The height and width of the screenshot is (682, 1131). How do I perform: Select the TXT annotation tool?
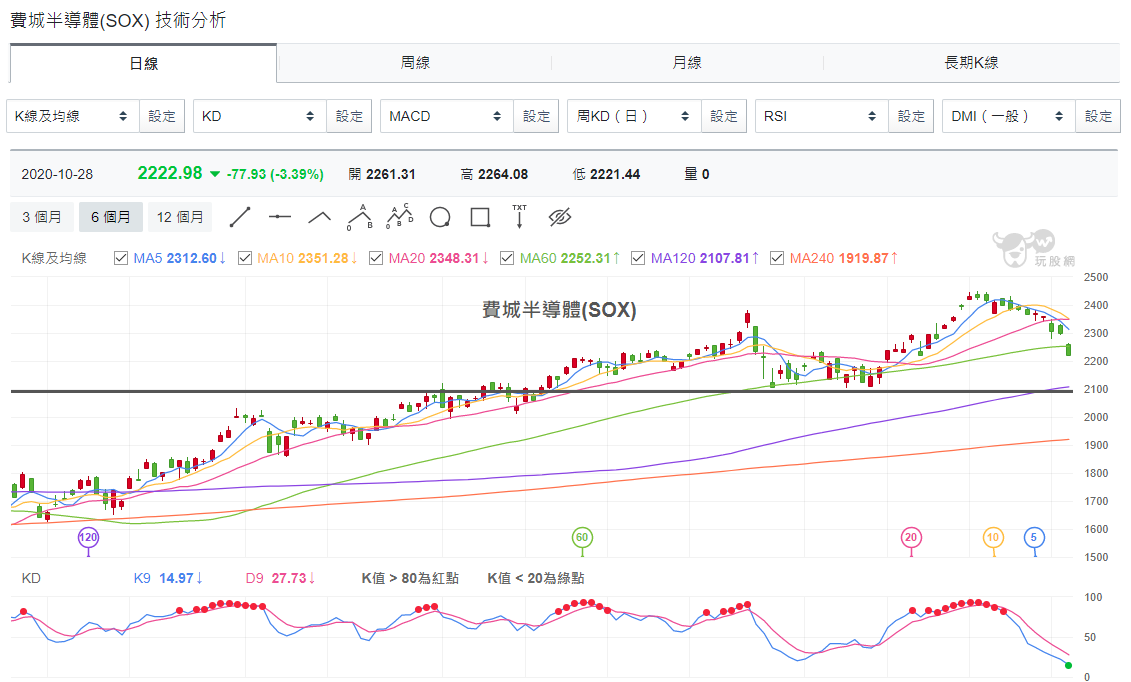(519, 217)
